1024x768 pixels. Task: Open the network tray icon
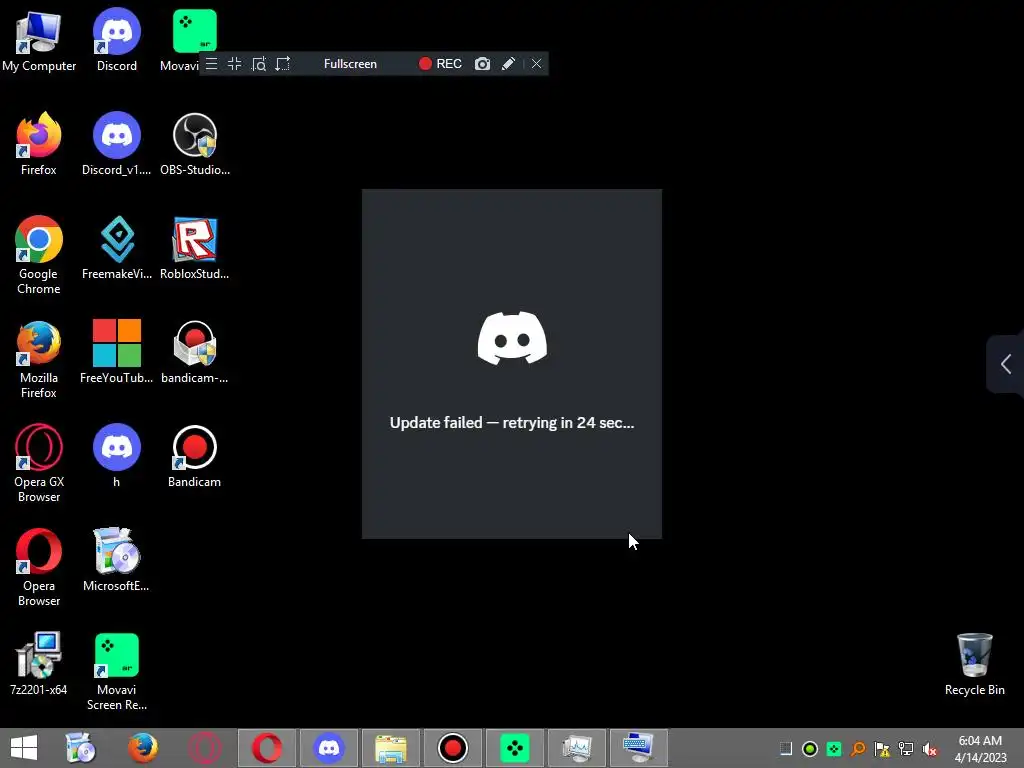click(x=906, y=749)
